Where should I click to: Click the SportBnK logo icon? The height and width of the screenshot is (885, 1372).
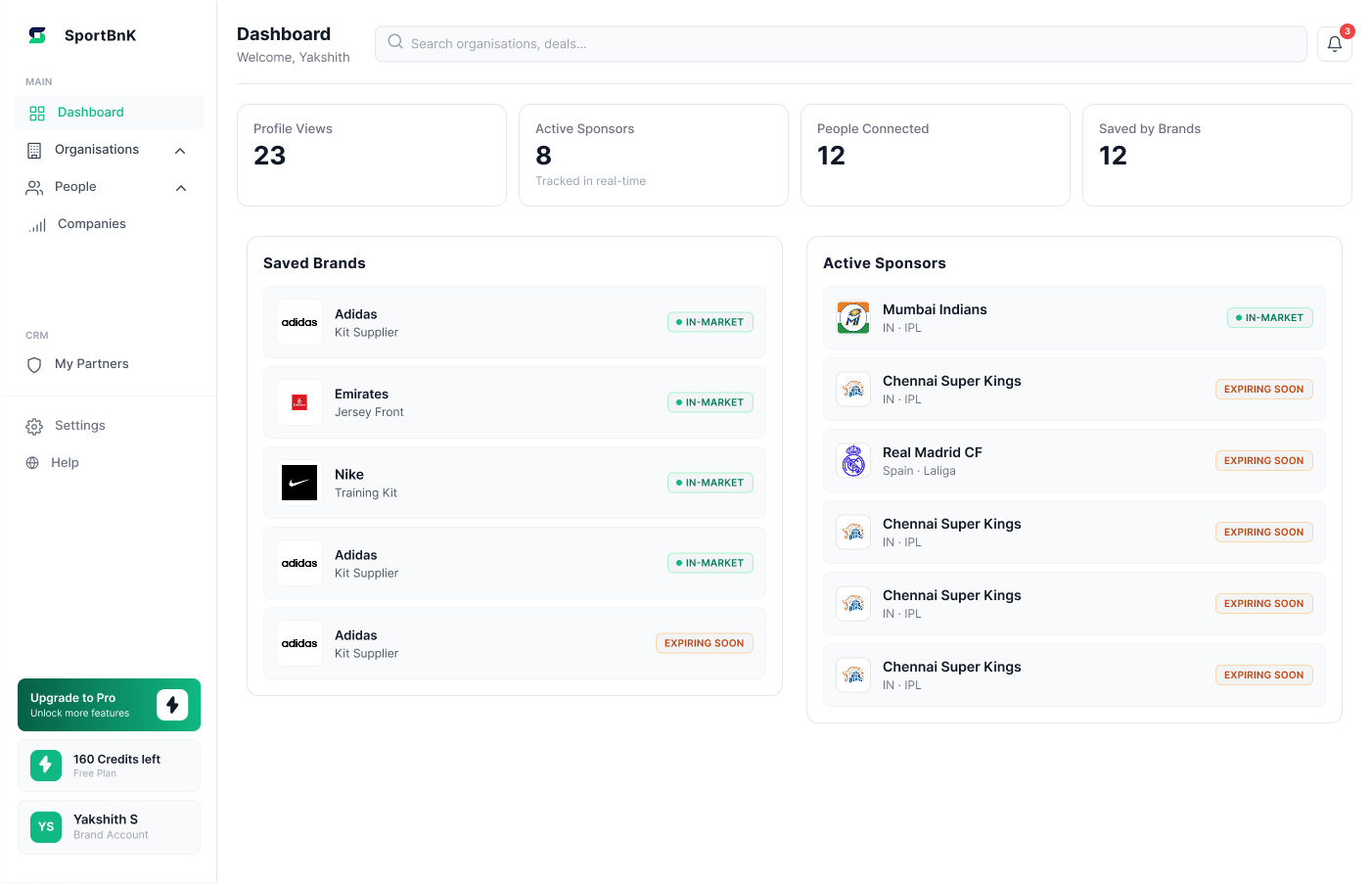click(37, 35)
